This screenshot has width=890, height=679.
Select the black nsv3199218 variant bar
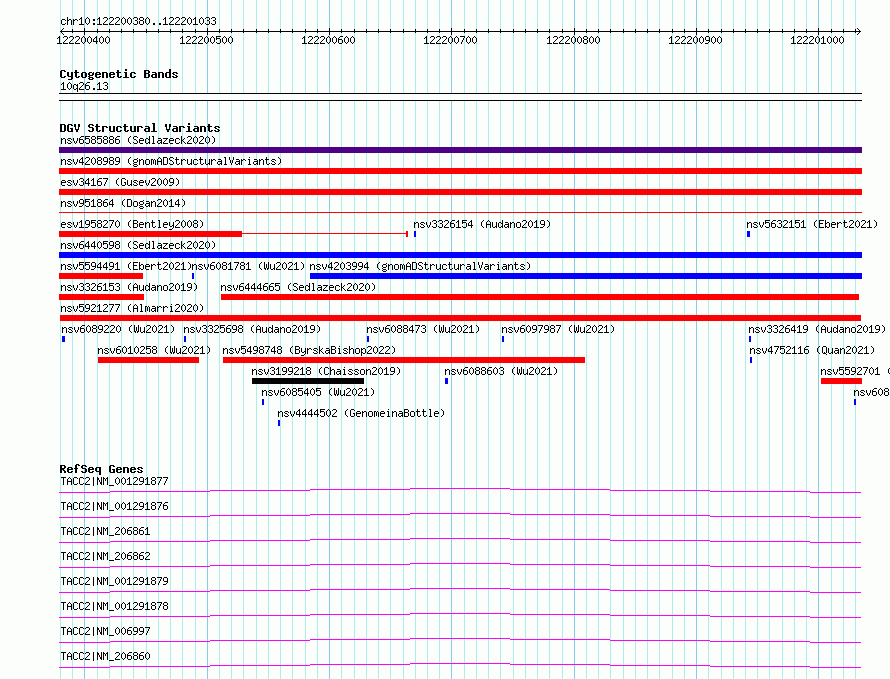(308, 381)
